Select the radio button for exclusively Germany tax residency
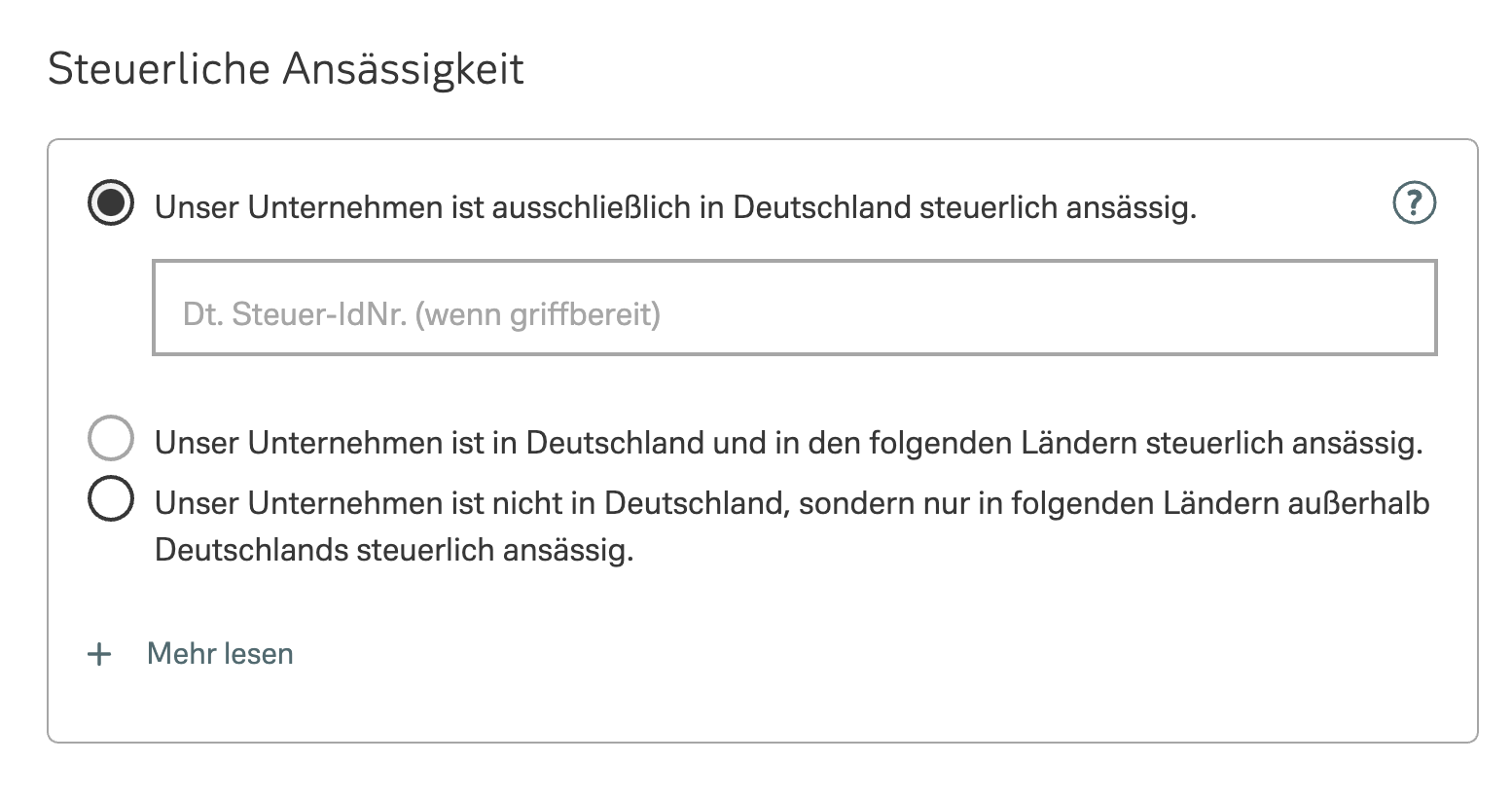The height and width of the screenshot is (800, 1512). (111, 203)
